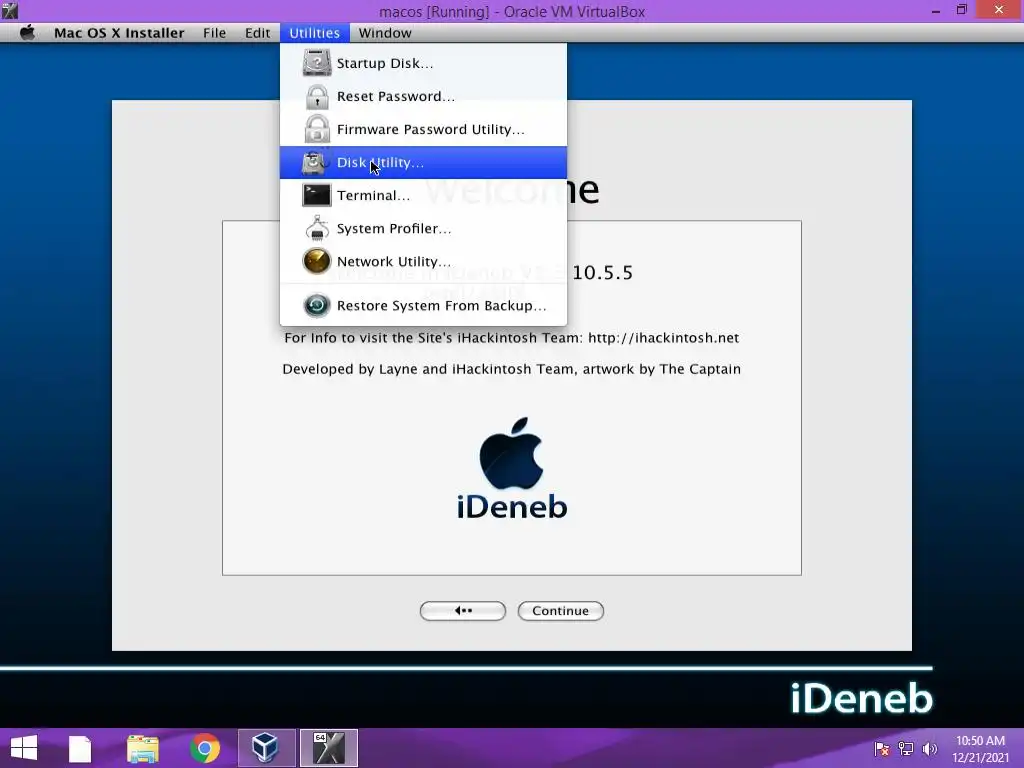Click the Continue button

pyautogui.click(x=560, y=611)
